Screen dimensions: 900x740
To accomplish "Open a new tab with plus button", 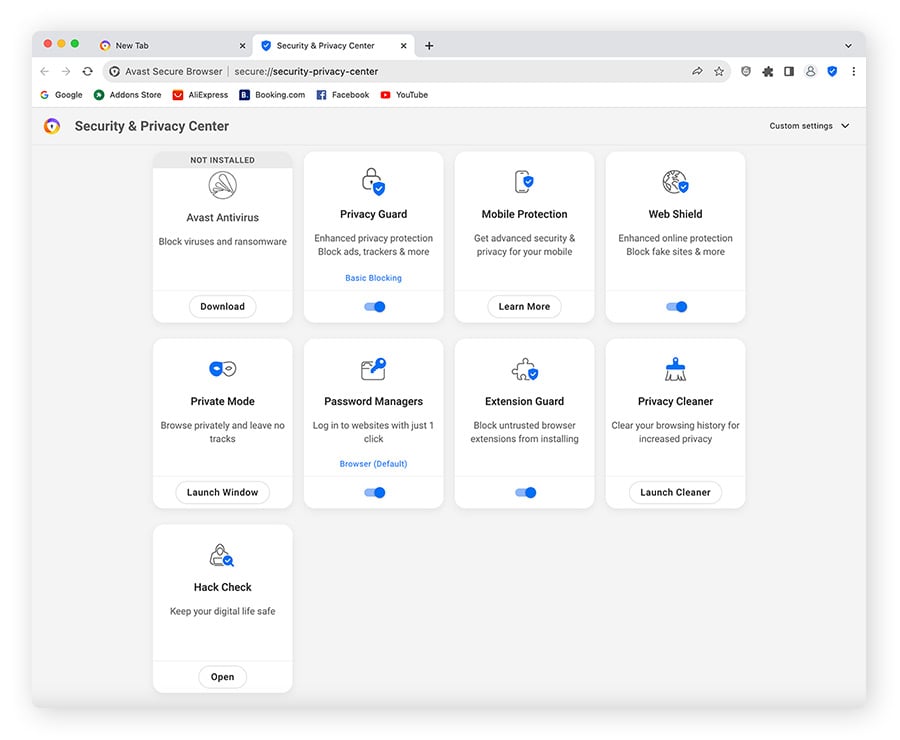I will point(429,45).
